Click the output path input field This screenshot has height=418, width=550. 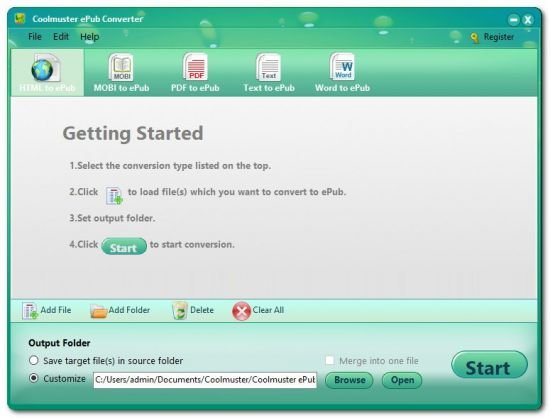(x=205, y=380)
